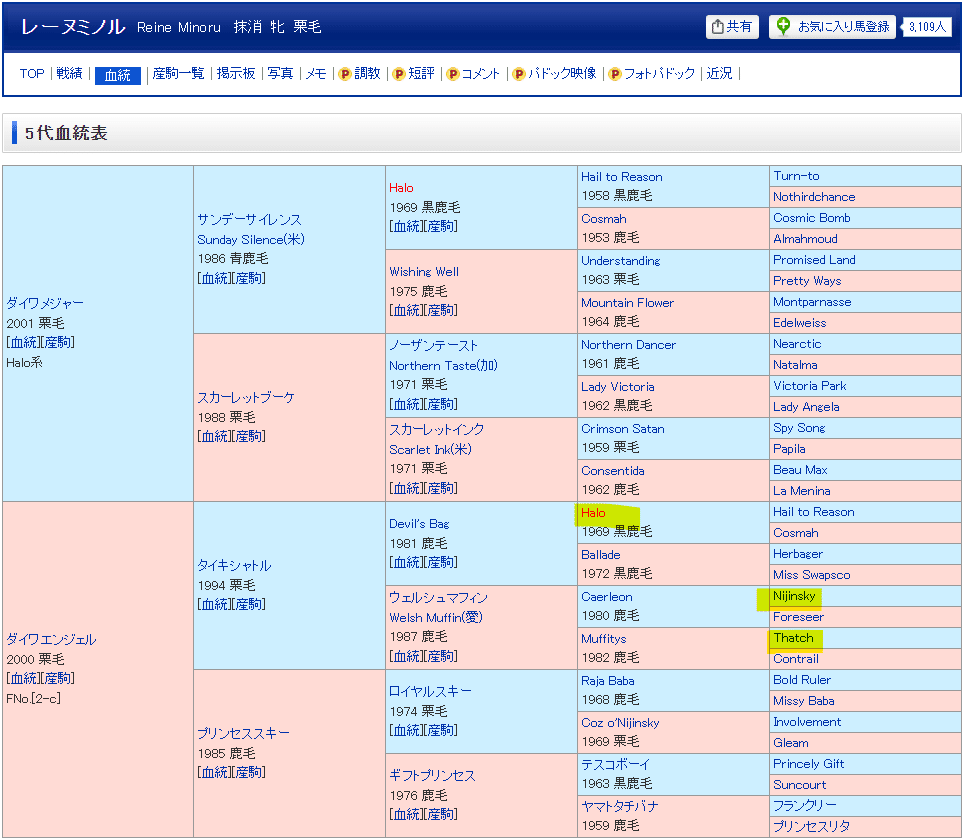Open the Northern Taste(加) link
This screenshot has width=964, height=840.
[443, 365]
